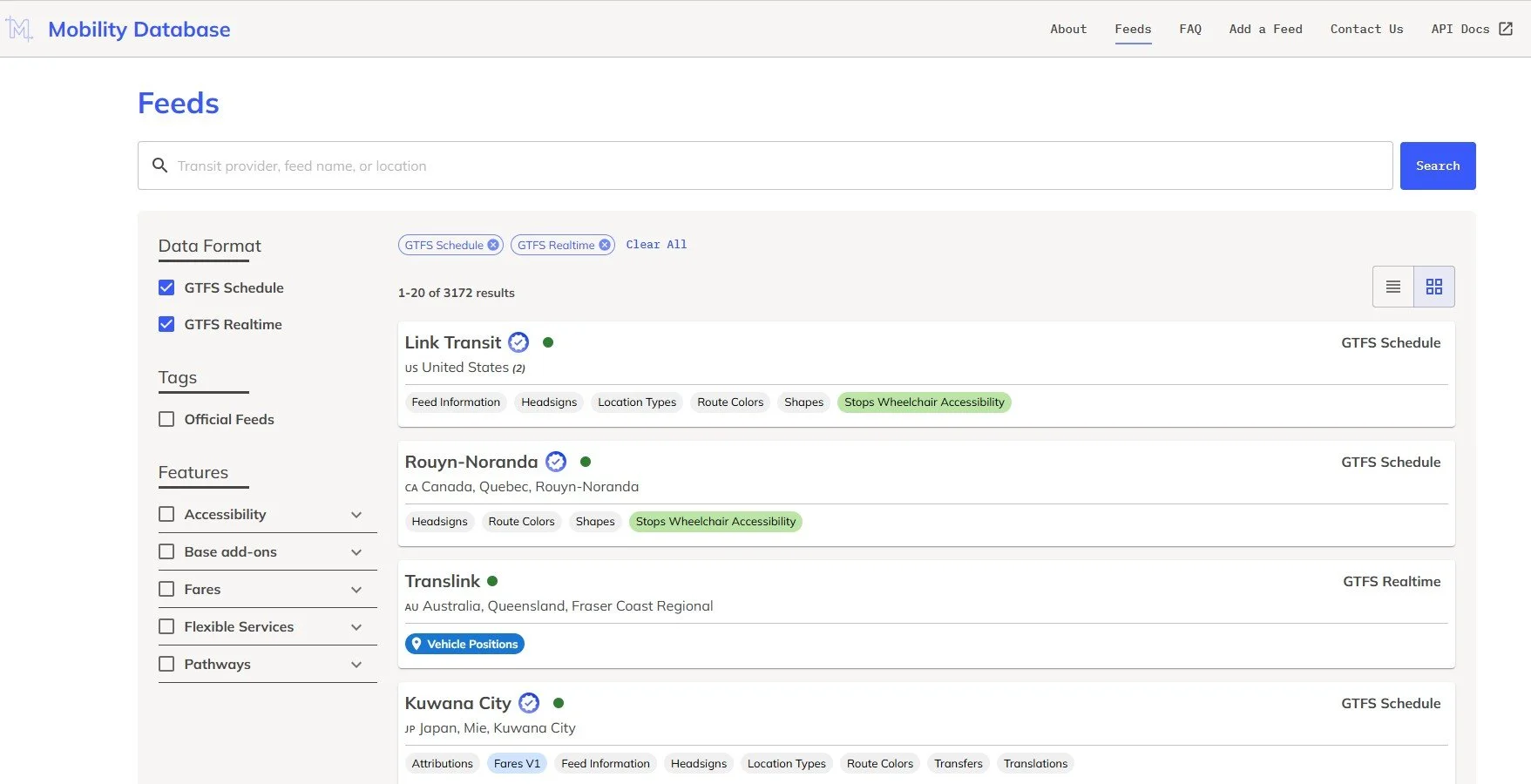Go to the Feeds nav tab

tap(1133, 29)
